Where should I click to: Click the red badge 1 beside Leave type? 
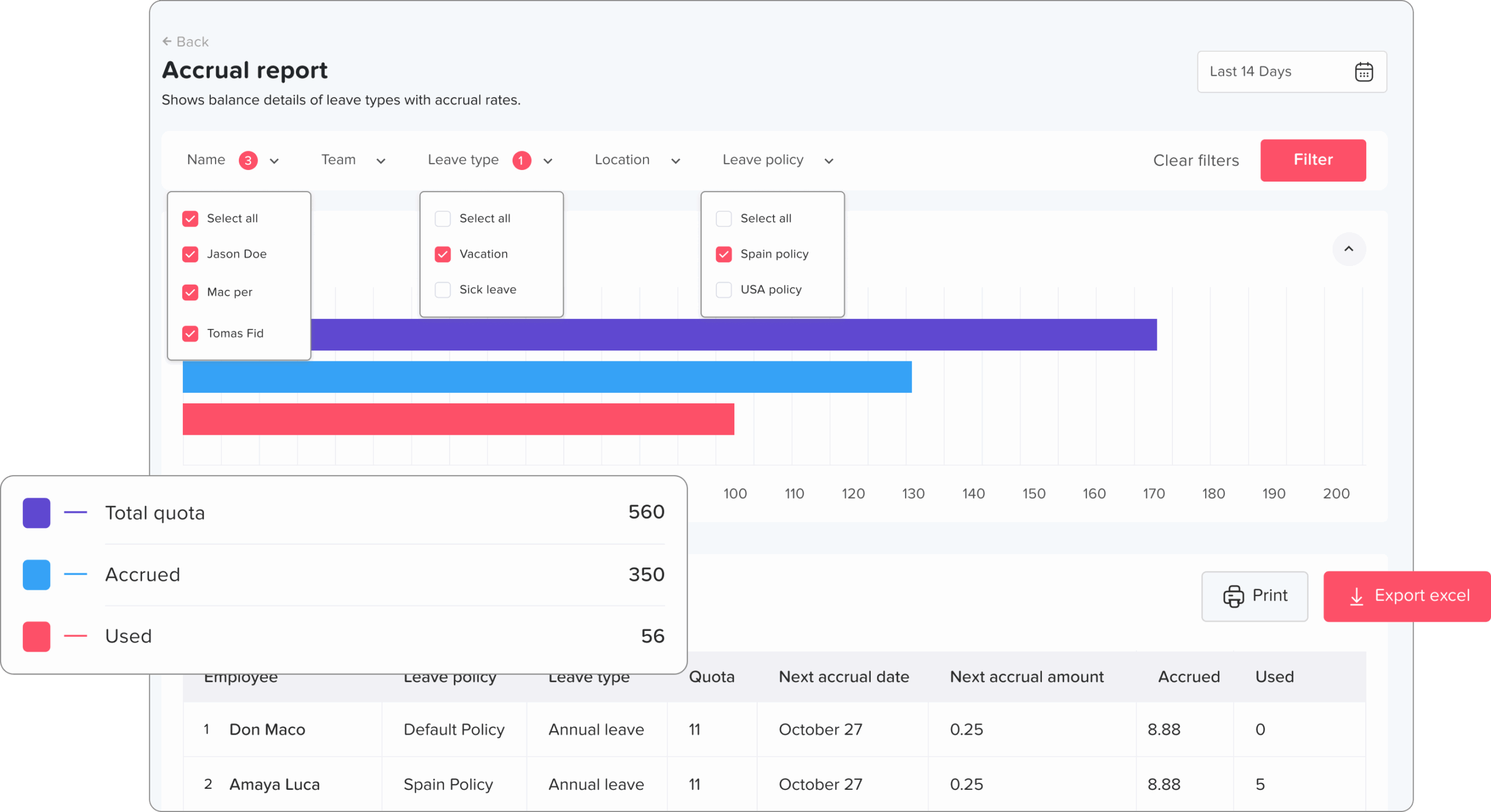pos(521,160)
